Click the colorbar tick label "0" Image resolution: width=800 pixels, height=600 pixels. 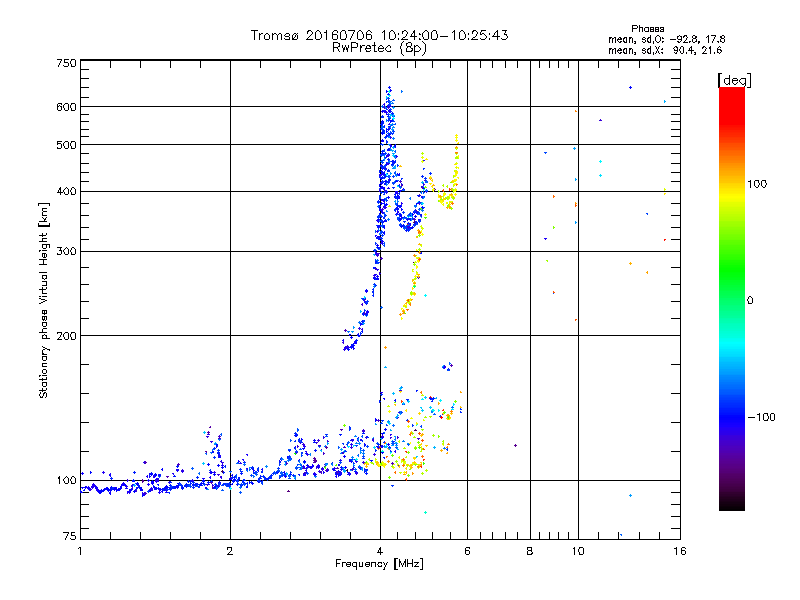point(750,301)
